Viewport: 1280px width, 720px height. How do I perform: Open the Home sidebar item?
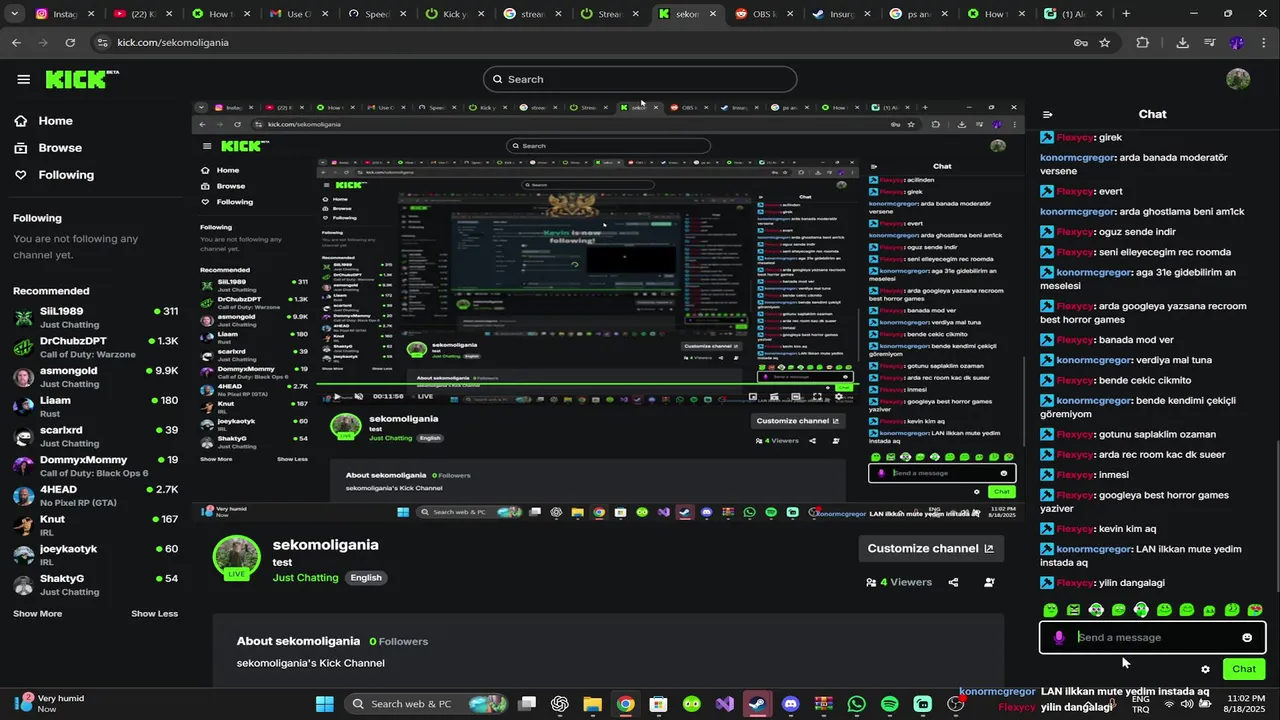point(55,121)
